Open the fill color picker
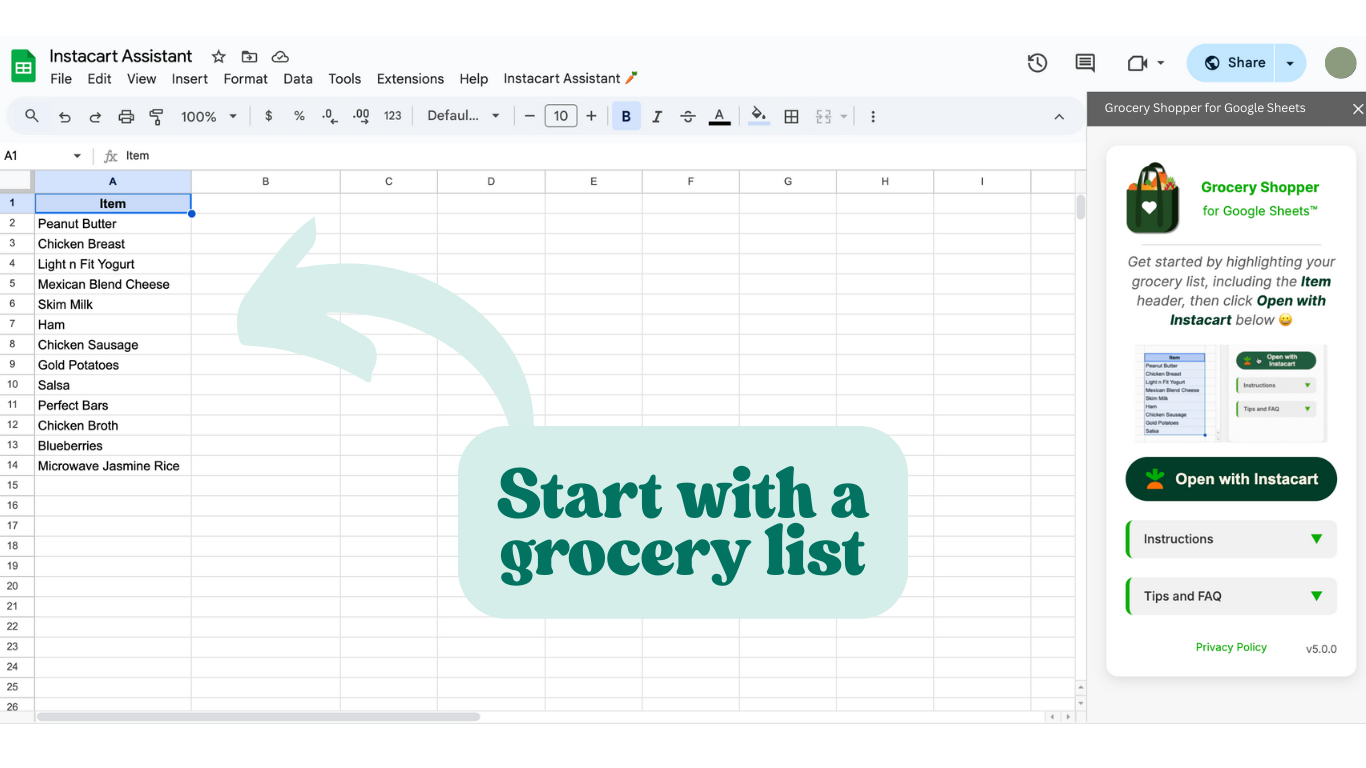 tap(757, 116)
